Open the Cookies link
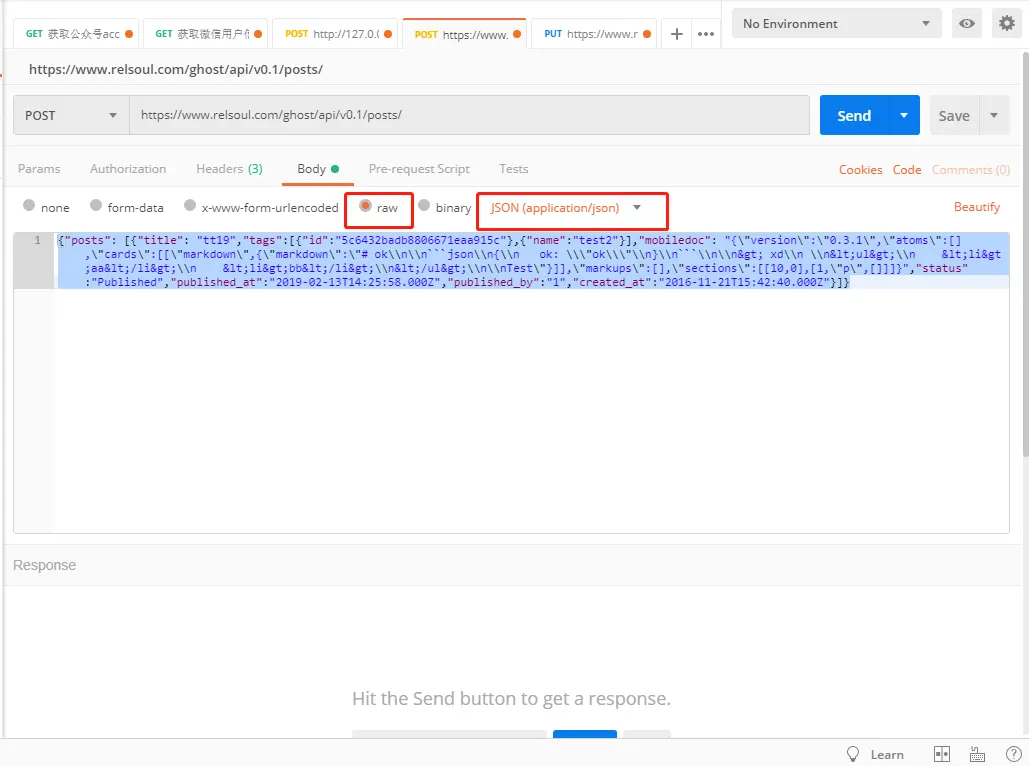The image size is (1029, 766). [x=860, y=170]
